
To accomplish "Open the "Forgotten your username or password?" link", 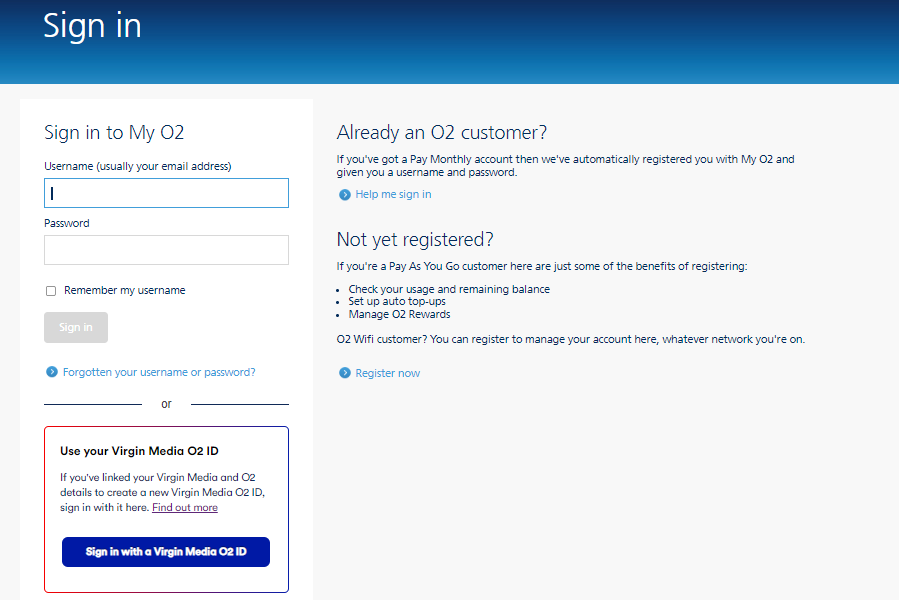I will pyautogui.click(x=162, y=371).
